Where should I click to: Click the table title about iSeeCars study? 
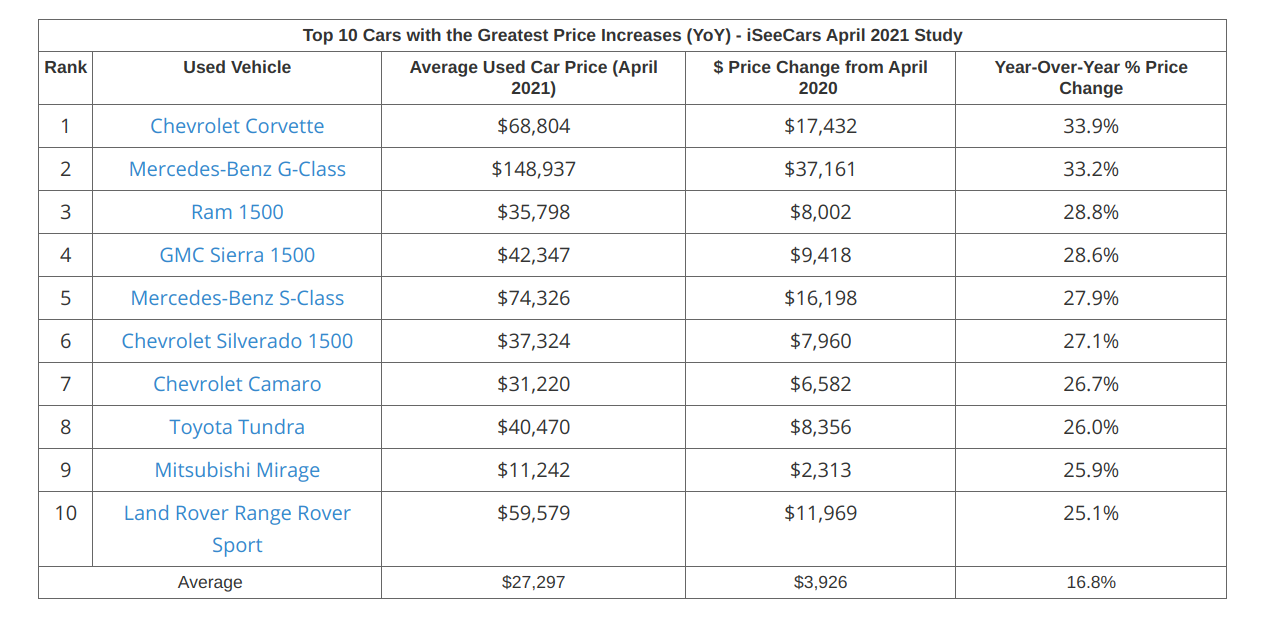click(632, 35)
